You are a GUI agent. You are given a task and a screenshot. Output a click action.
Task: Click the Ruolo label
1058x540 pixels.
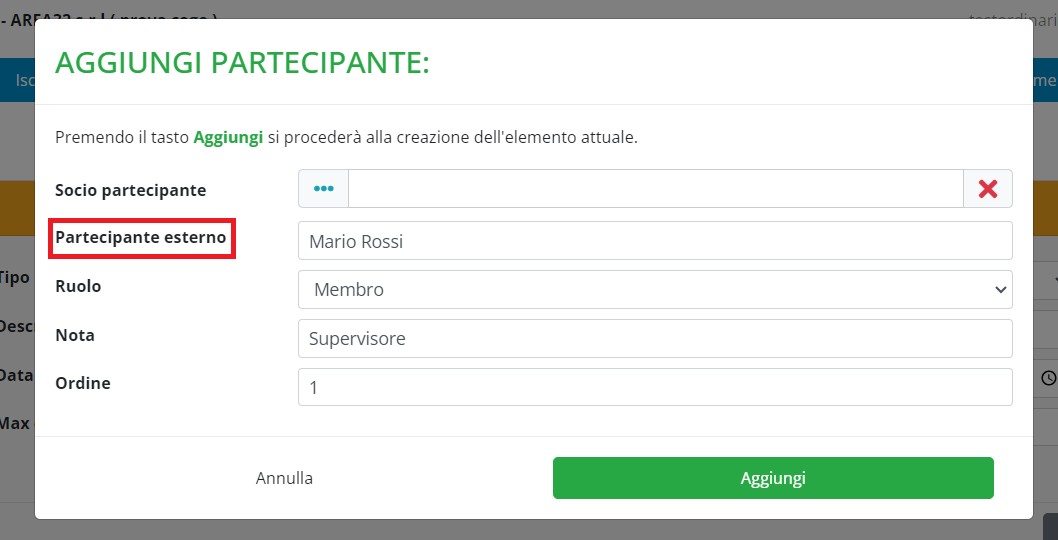point(78,286)
